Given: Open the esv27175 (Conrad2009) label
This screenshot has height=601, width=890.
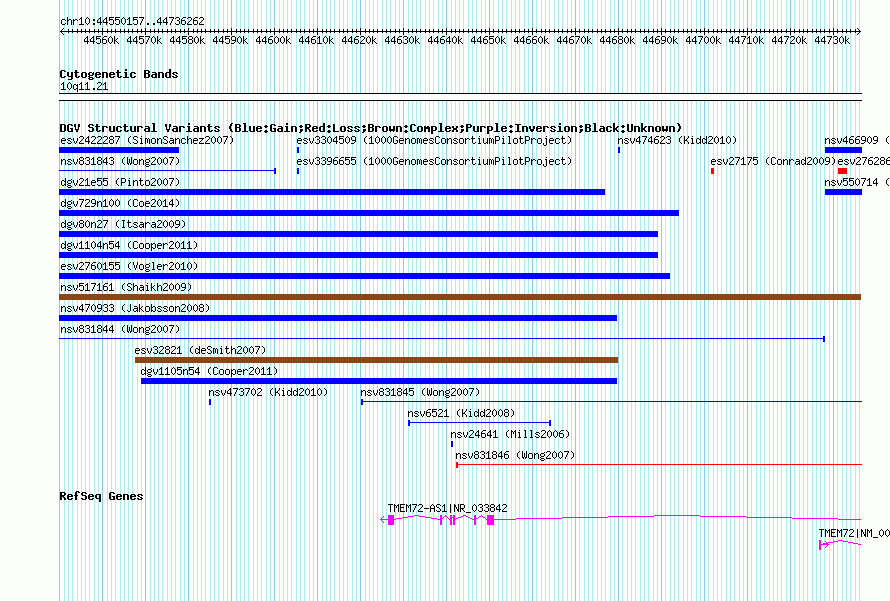Looking at the screenshot, I should (x=773, y=161).
